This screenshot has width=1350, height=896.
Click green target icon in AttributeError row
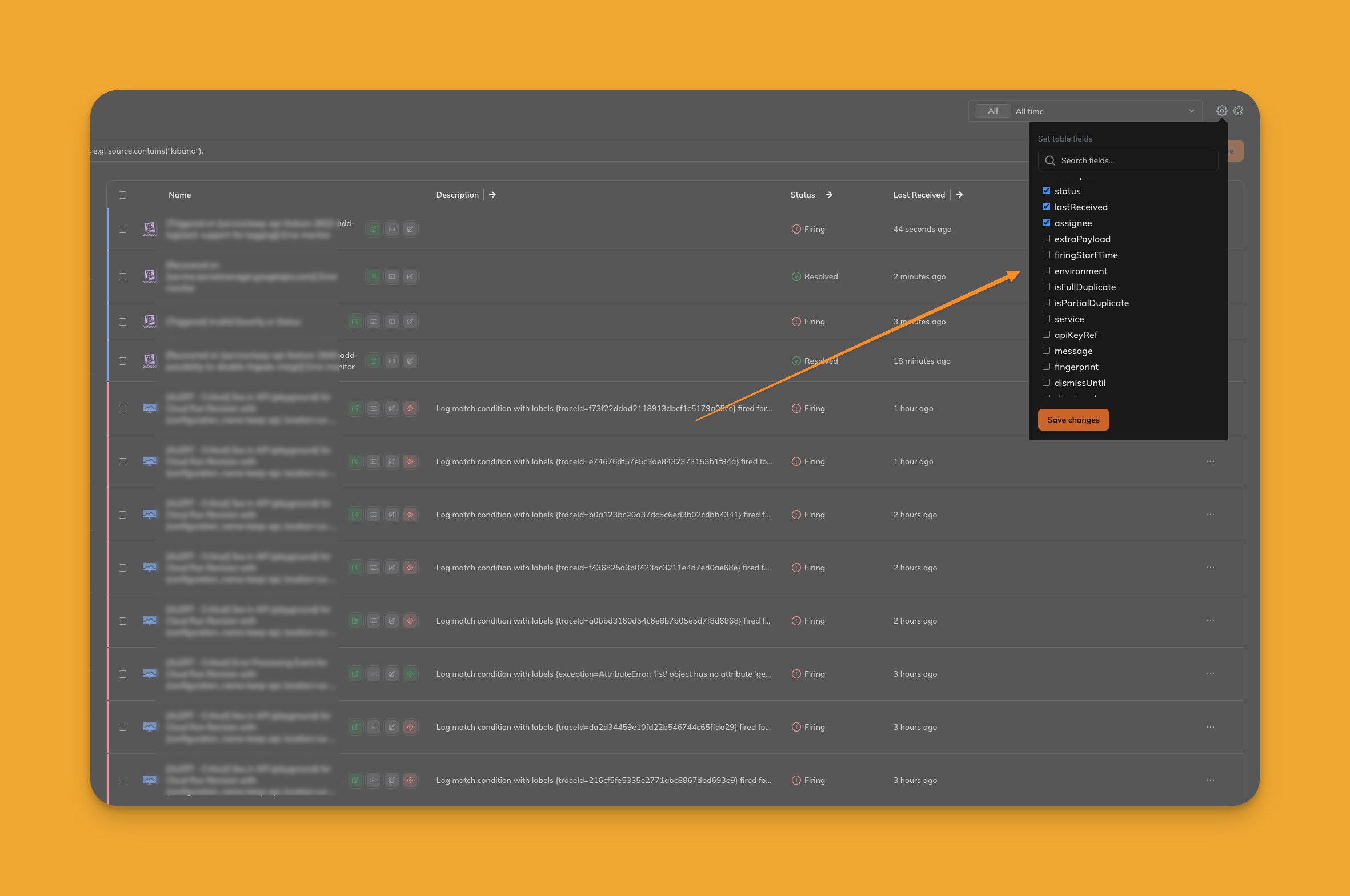pyautogui.click(x=410, y=674)
